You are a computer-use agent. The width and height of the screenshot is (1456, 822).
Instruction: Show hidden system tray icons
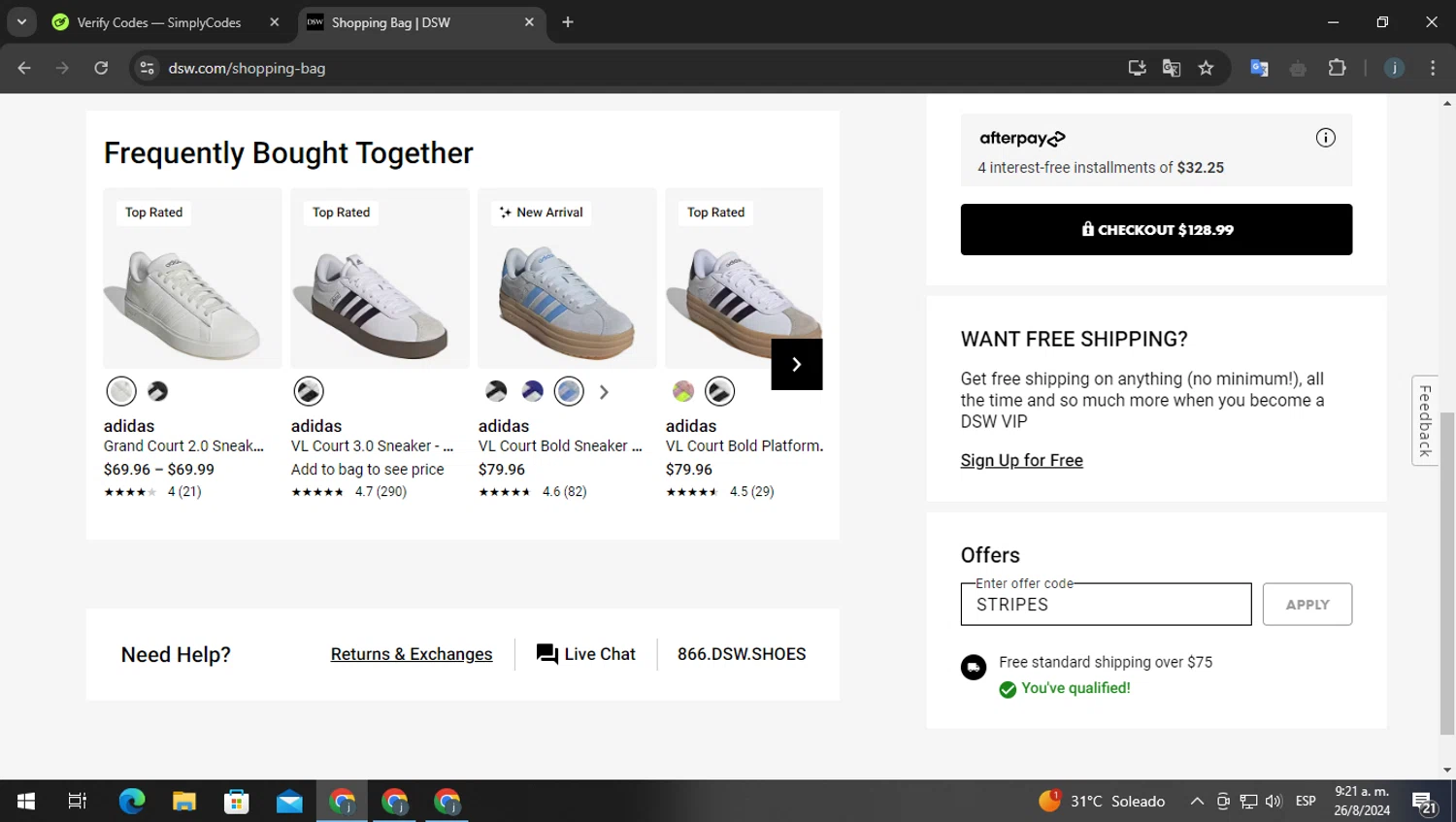tap(1197, 801)
